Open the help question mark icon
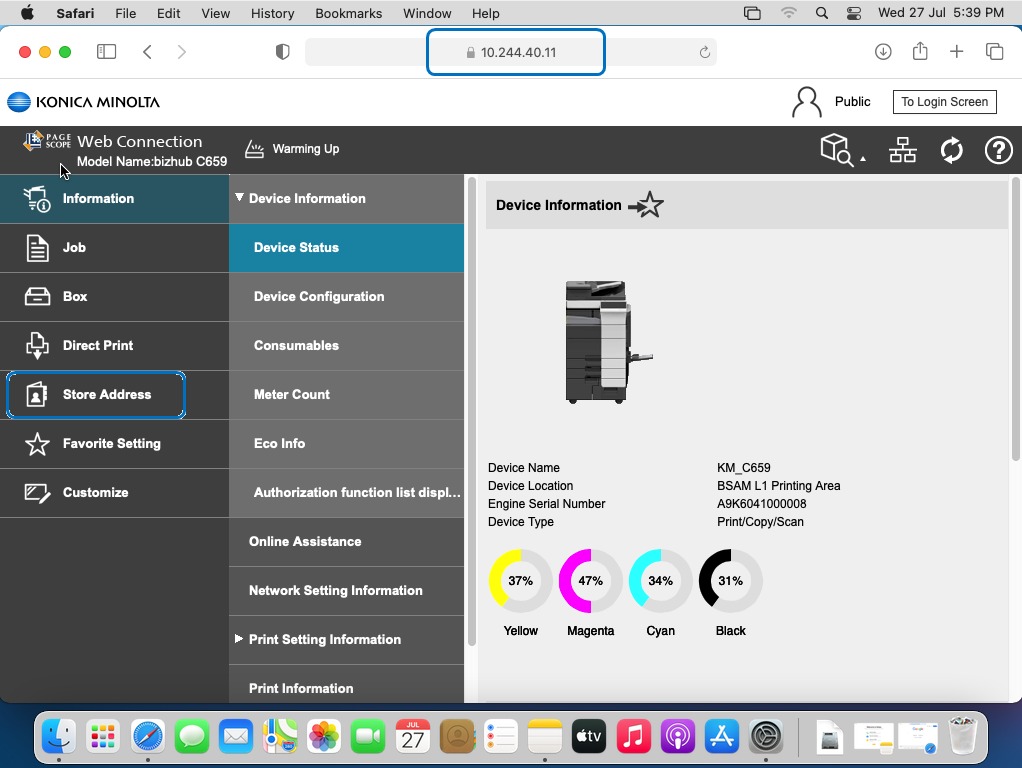The width and height of the screenshot is (1022, 768). point(998,150)
